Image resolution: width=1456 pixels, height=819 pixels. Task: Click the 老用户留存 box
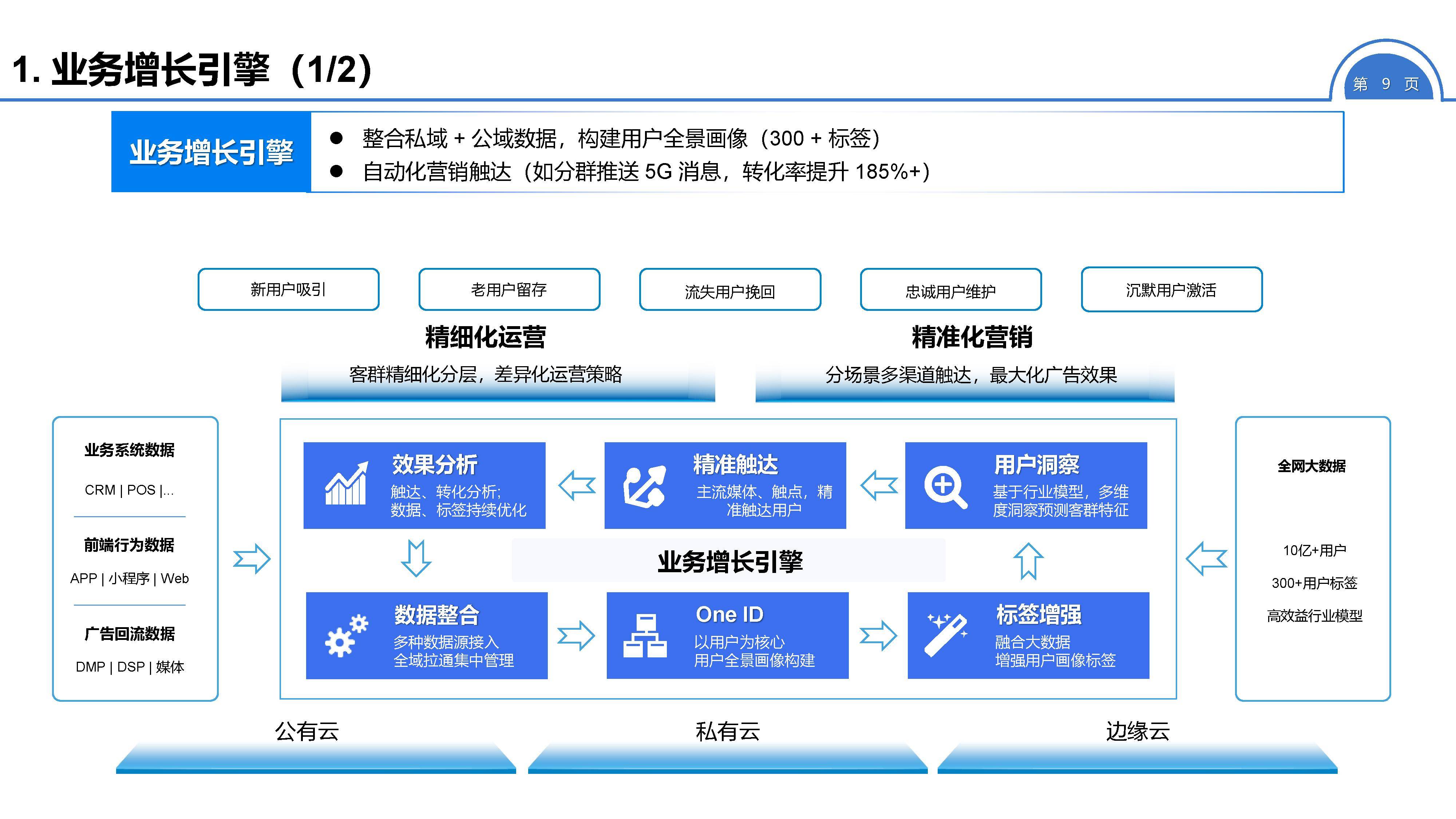[508, 289]
